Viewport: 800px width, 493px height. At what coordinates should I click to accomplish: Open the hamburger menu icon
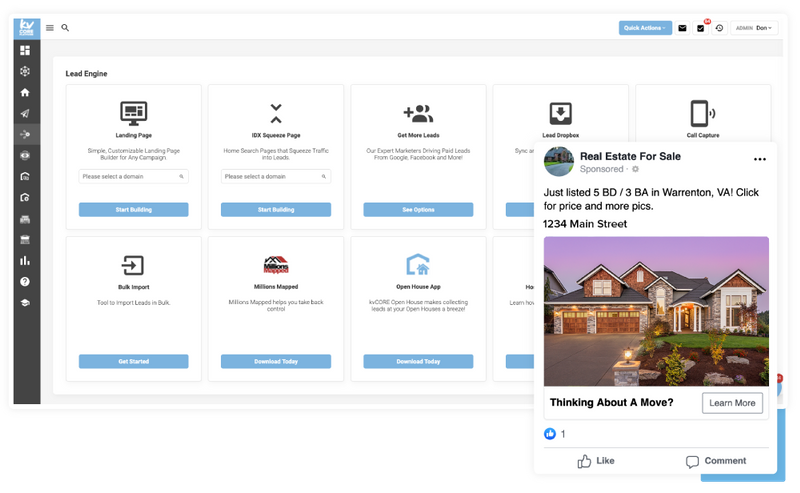pos(49,28)
